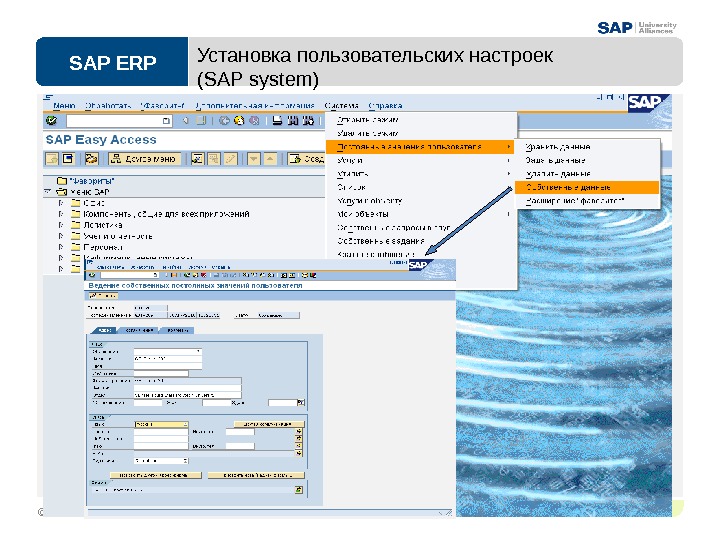The width and height of the screenshot is (720, 540).
Task: Select Собственные задания menu entry
Action: click(380, 241)
